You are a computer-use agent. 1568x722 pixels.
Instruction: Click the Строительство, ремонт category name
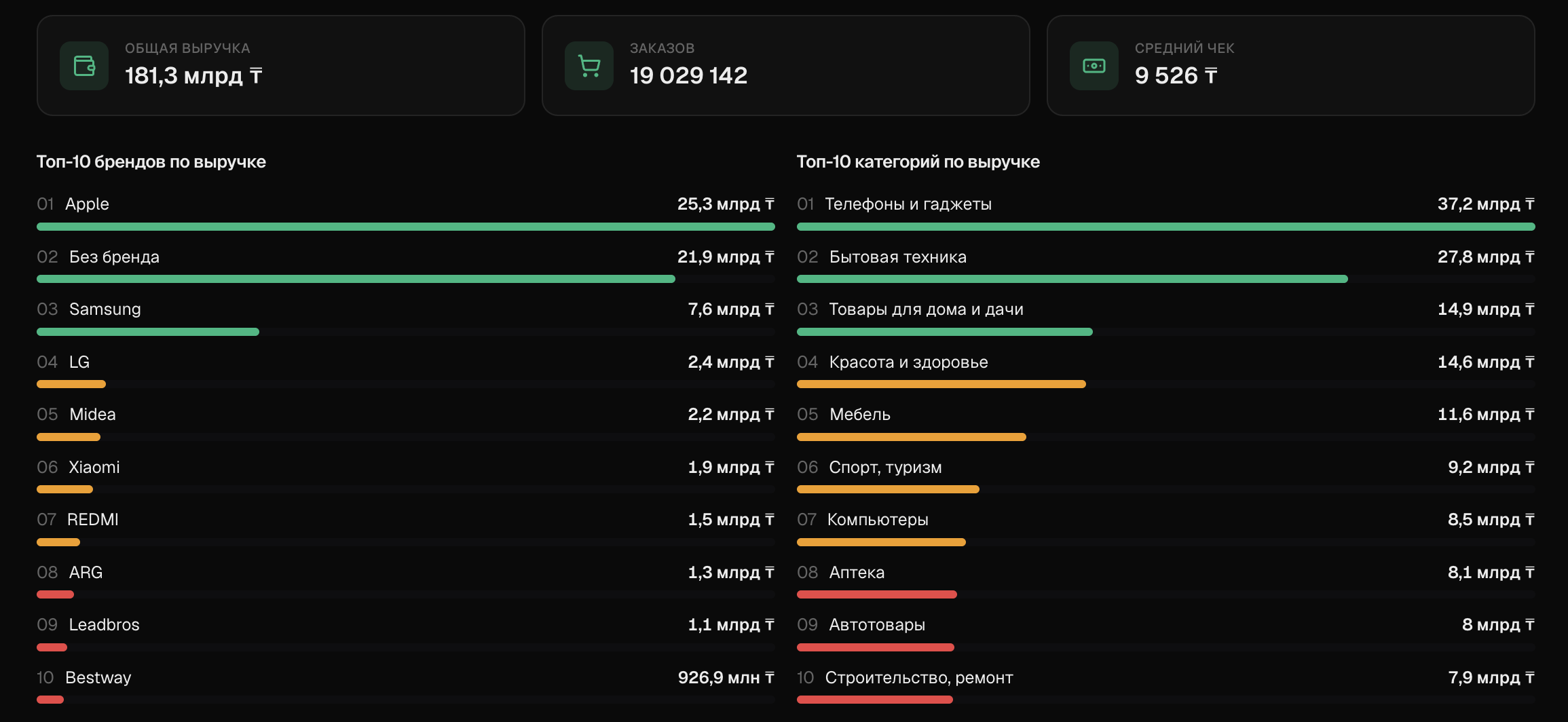[919, 677]
